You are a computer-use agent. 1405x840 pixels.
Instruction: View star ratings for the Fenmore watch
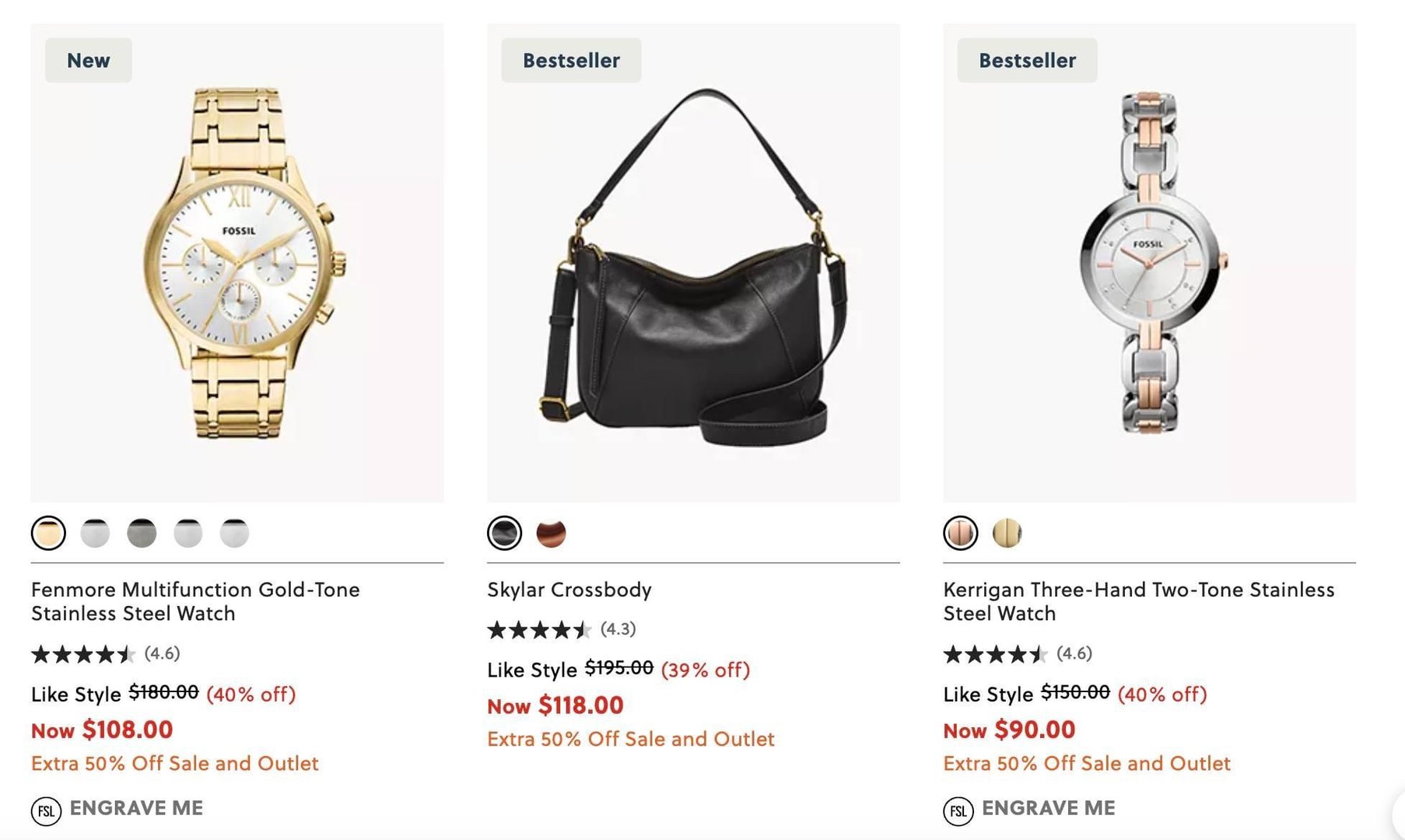(82, 654)
